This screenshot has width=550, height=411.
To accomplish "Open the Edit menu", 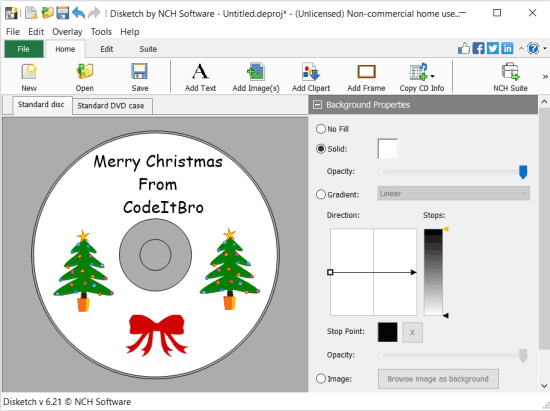I will [36, 32].
